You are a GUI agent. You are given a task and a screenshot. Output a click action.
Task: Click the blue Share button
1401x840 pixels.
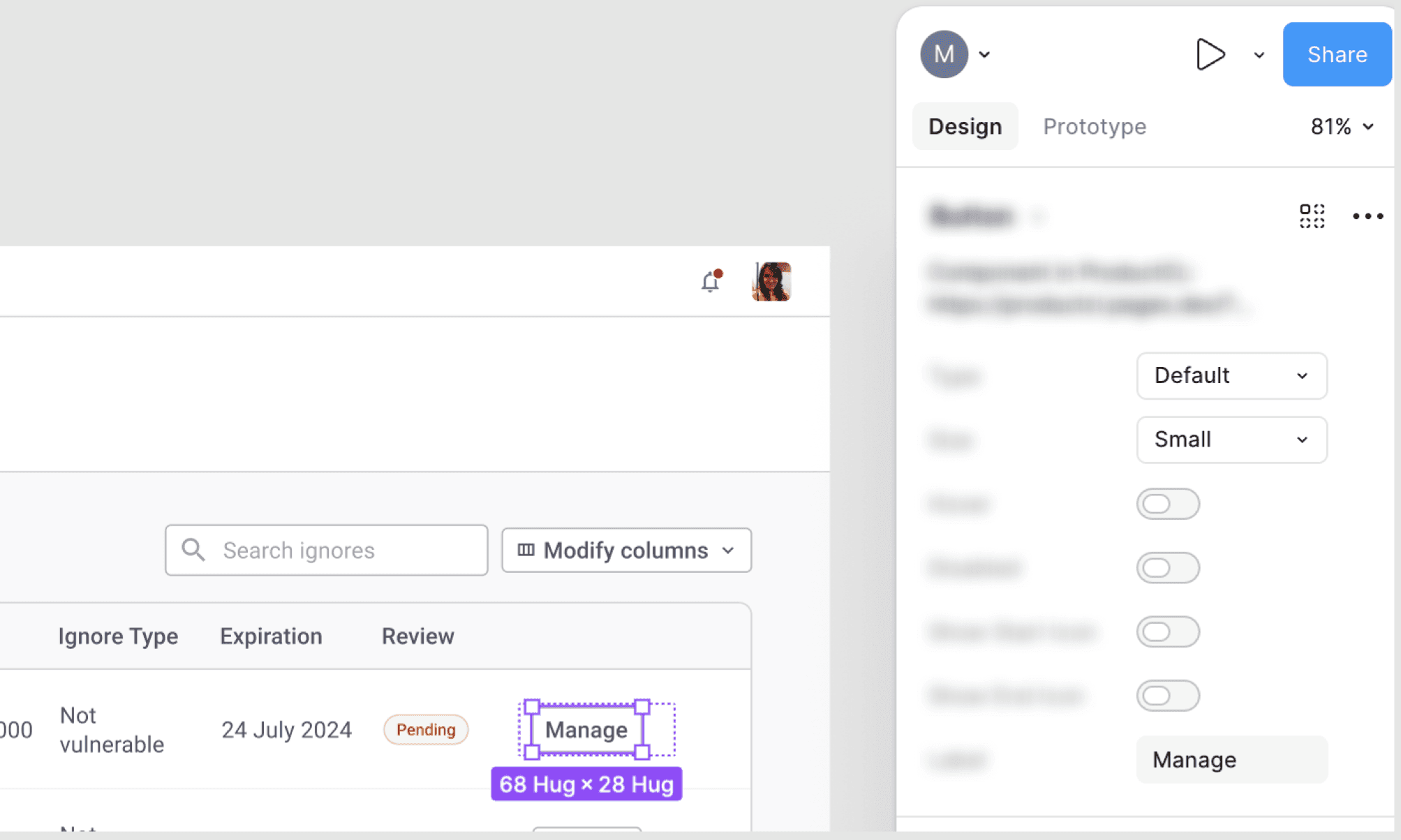coord(1337,54)
